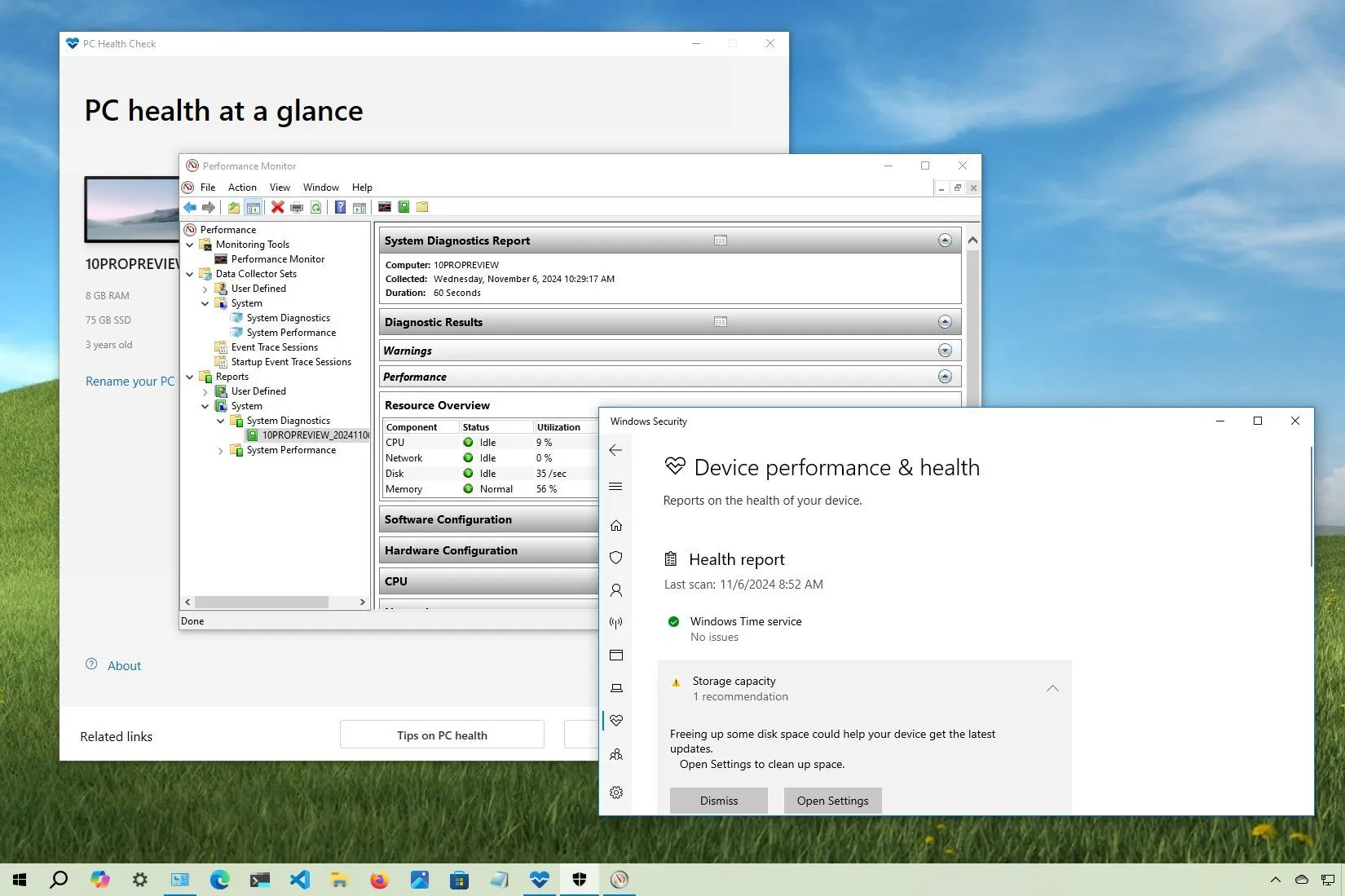Click the back arrow in Windows Security
This screenshot has width=1345, height=896.
click(x=616, y=450)
